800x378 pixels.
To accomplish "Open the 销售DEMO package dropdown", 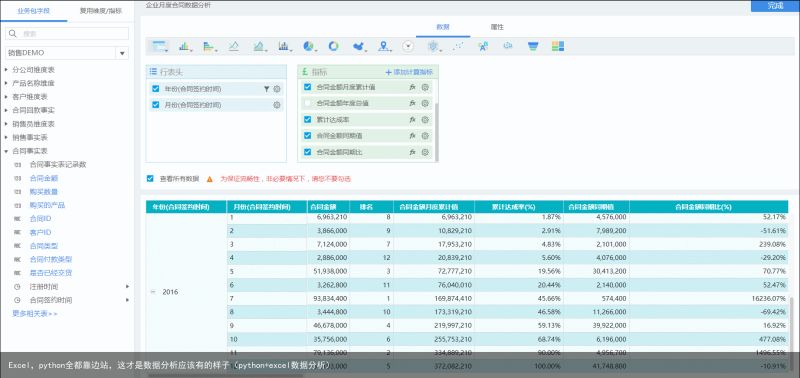I will click(x=122, y=53).
